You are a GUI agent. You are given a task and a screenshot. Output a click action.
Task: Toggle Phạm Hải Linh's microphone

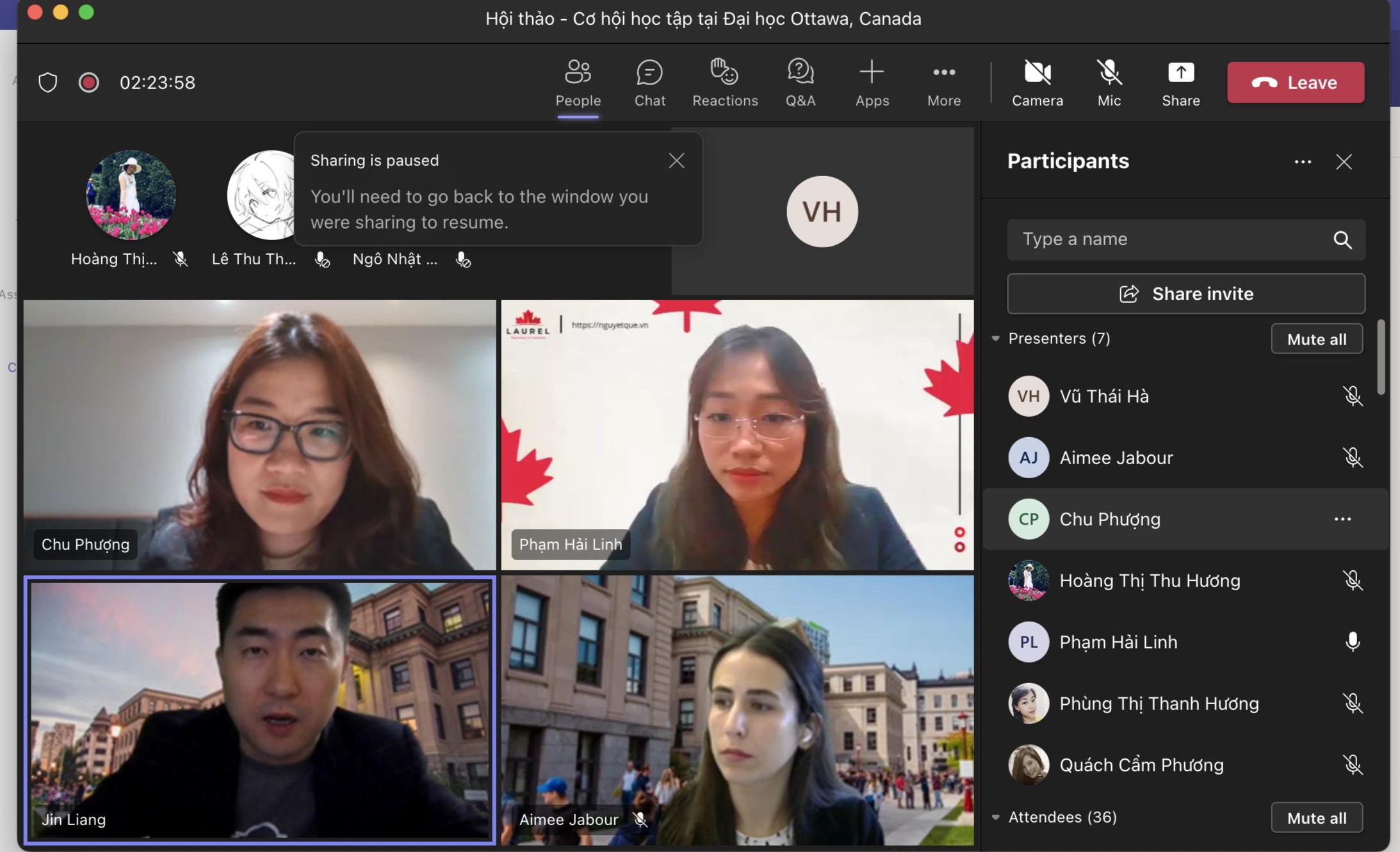[x=1352, y=641]
